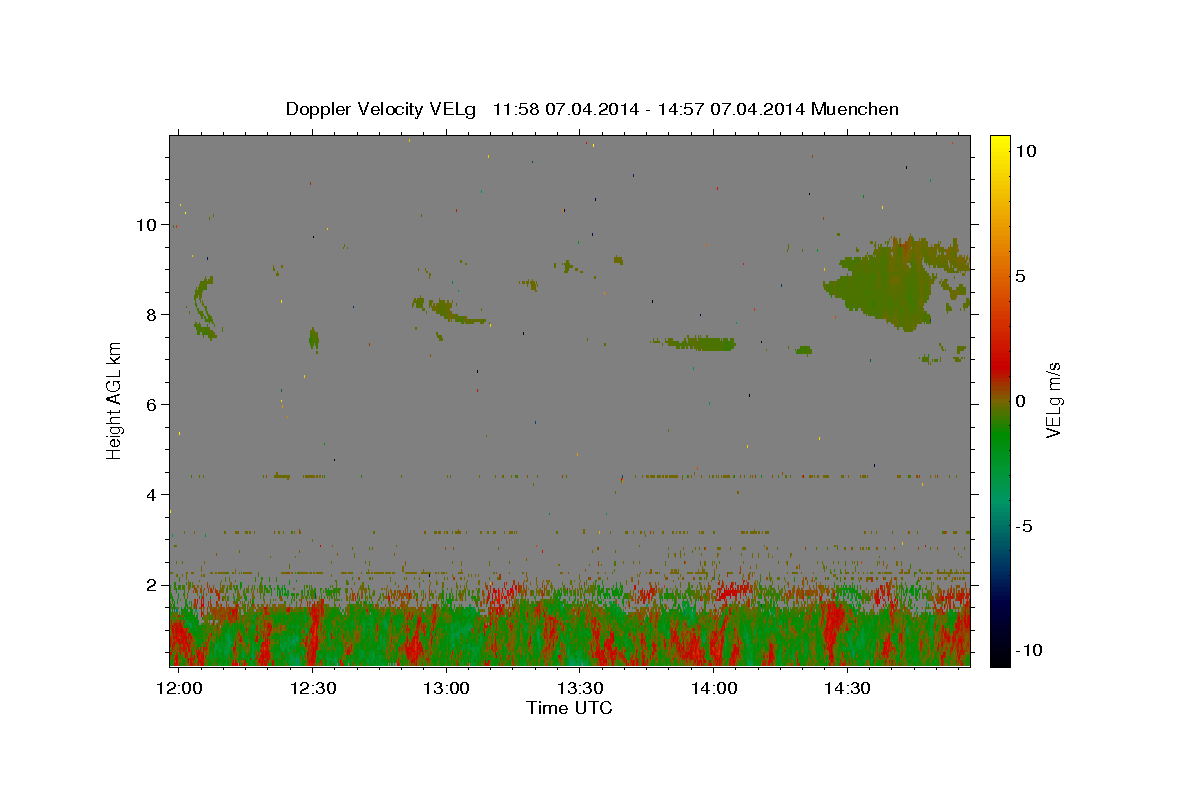
Task: Click the colorbar value 0 label
Action: pyautogui.click(x=1020, y=401)
